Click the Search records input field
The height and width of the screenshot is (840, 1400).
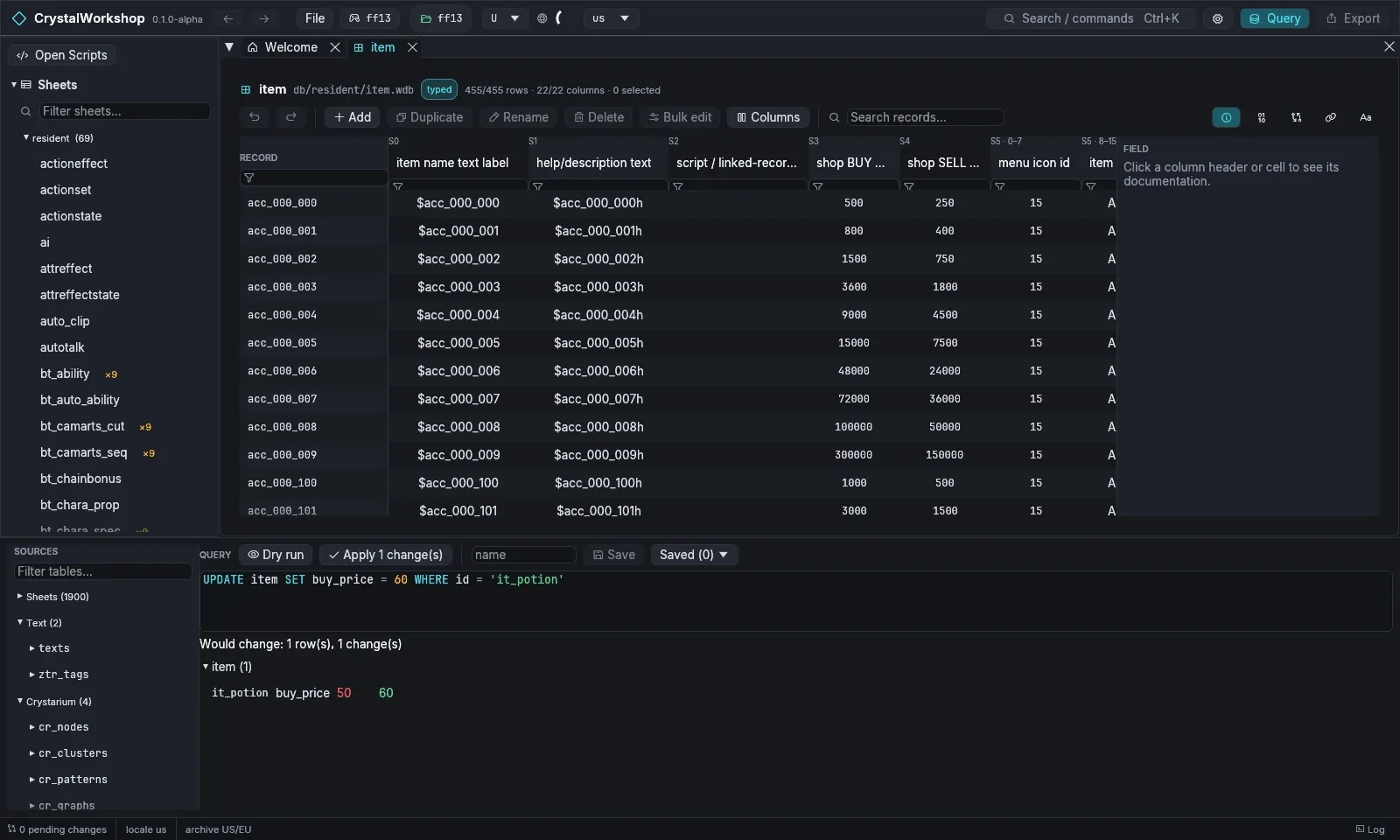925,117
